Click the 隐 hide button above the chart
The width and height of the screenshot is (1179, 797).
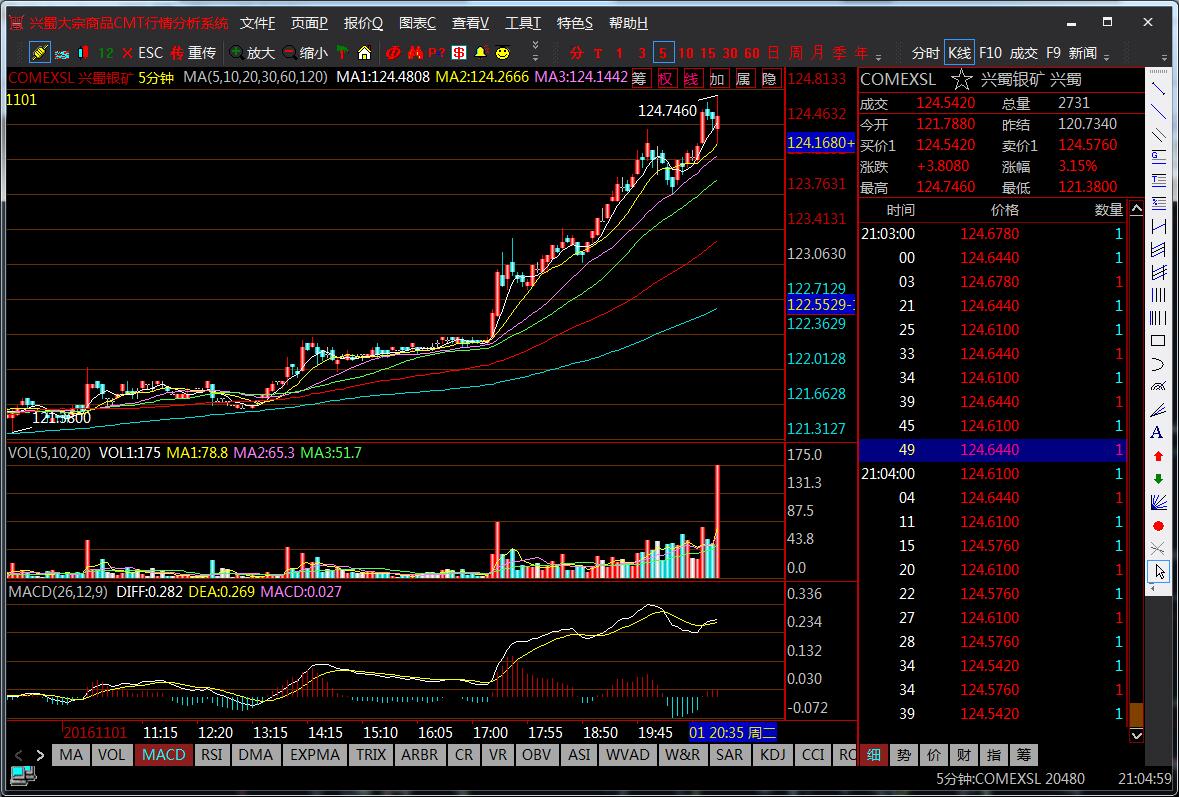tap(768, 78)
